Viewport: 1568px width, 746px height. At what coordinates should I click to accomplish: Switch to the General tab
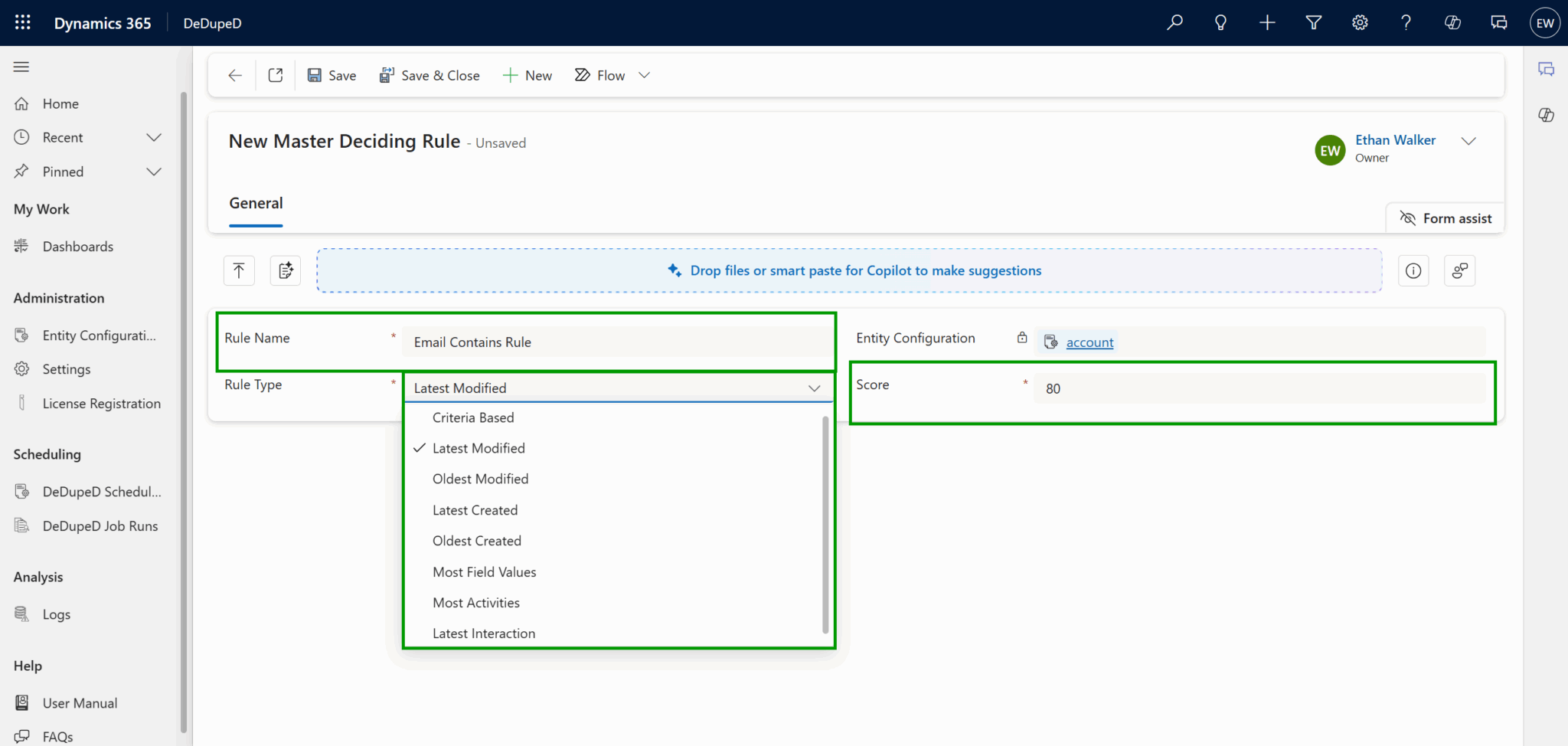click(256, 203)
